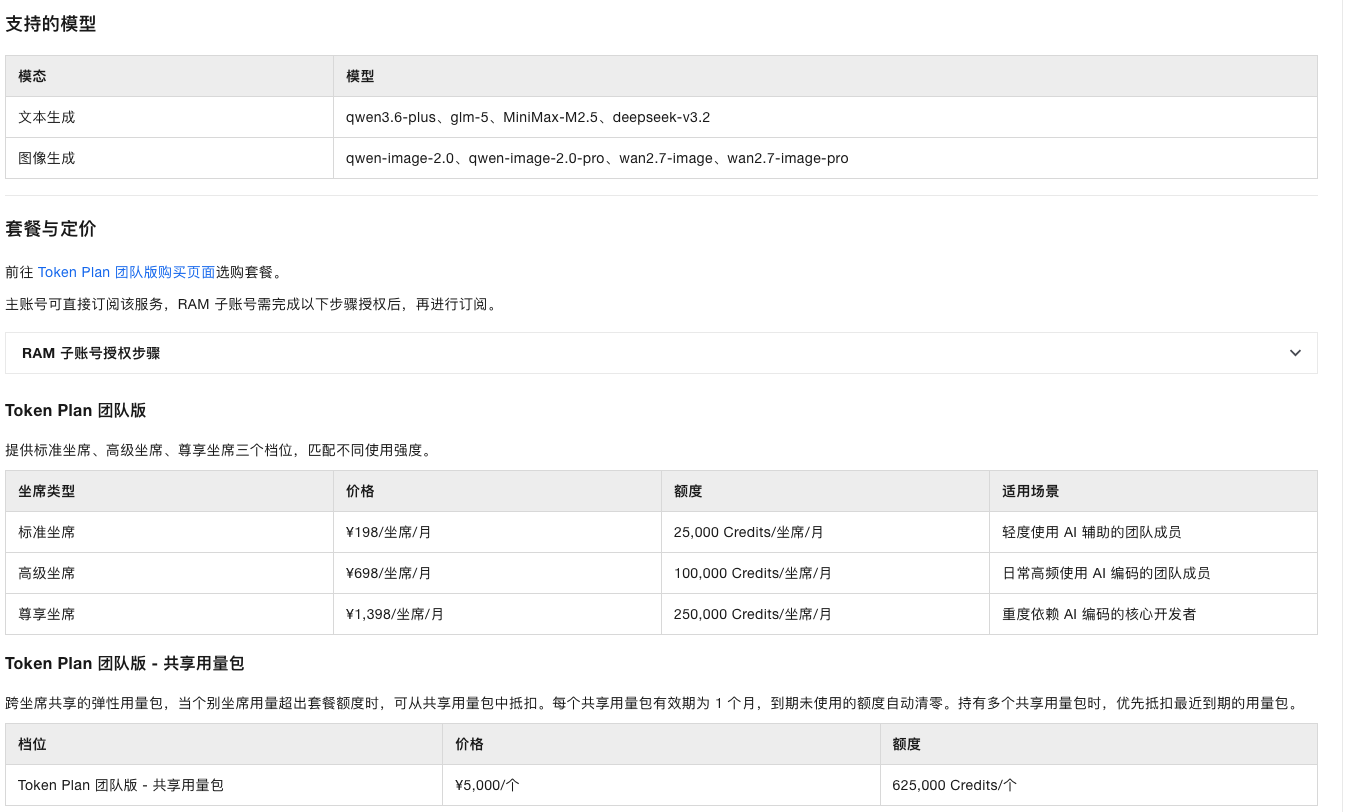Click the 尊享坐席 cell
Screen dimensions: 1345x812
[169, 614]
